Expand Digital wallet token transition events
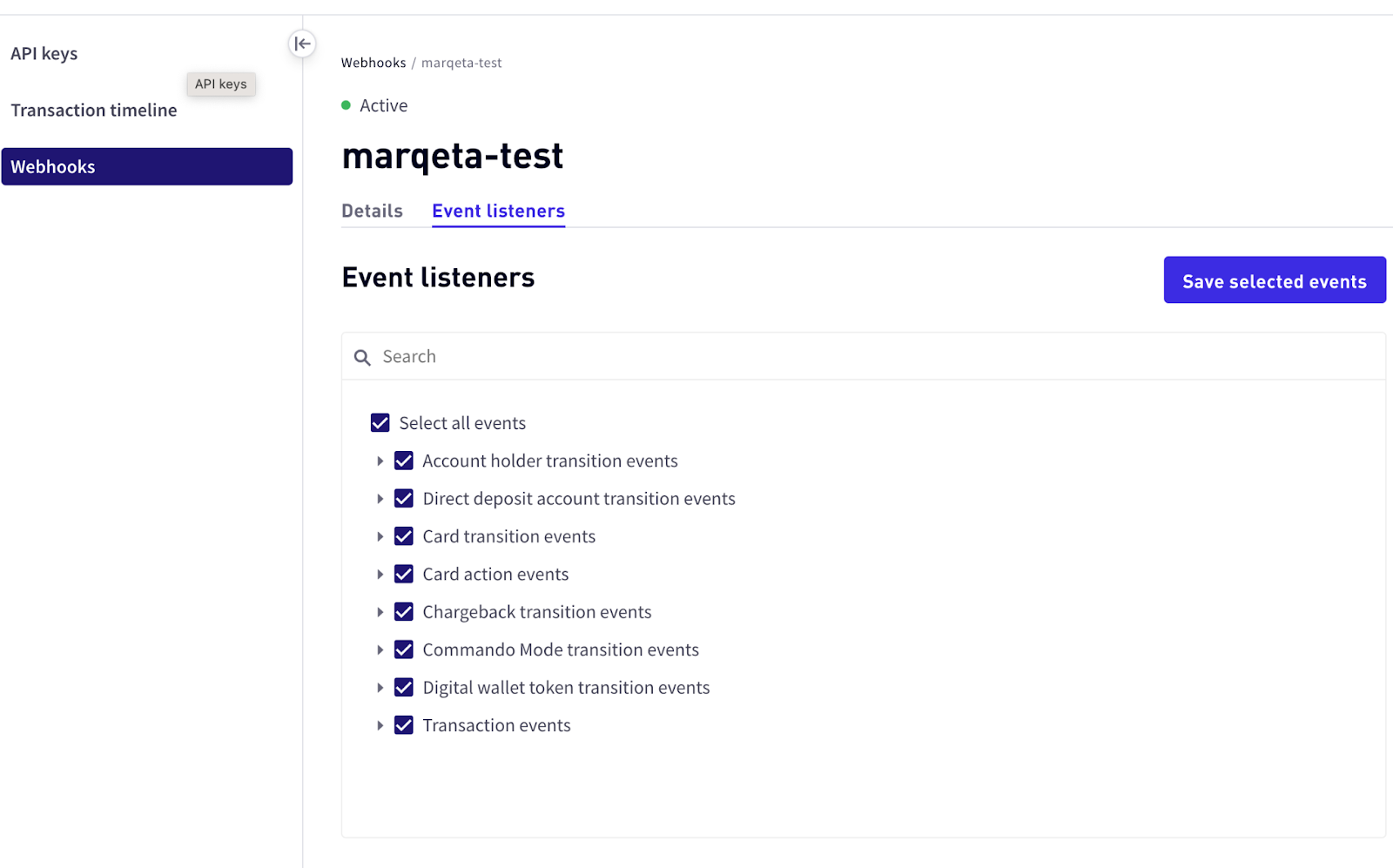The width and height of the screenshot is (1393, 868). pyautogui.click(x=380, y=688)
